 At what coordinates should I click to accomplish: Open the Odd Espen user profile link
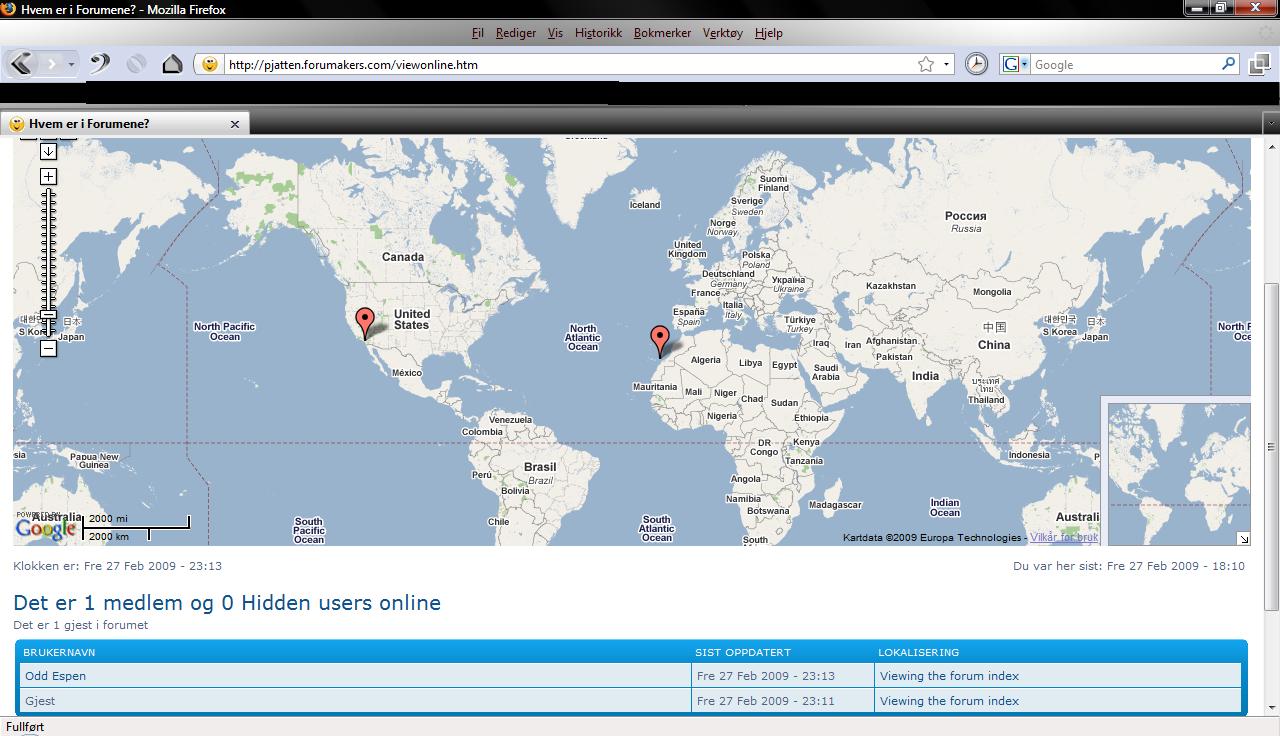coord(55,676)
